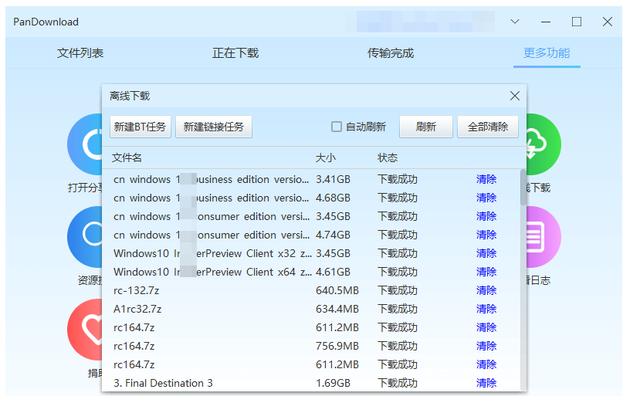The image size is (640, 413).
Task: Select the A1rc32.7z file name
Action: point(138,309)
